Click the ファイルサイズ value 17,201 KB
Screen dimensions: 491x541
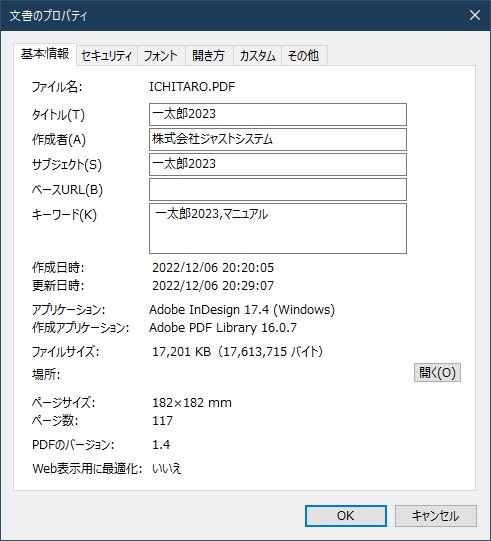[181, 352]
